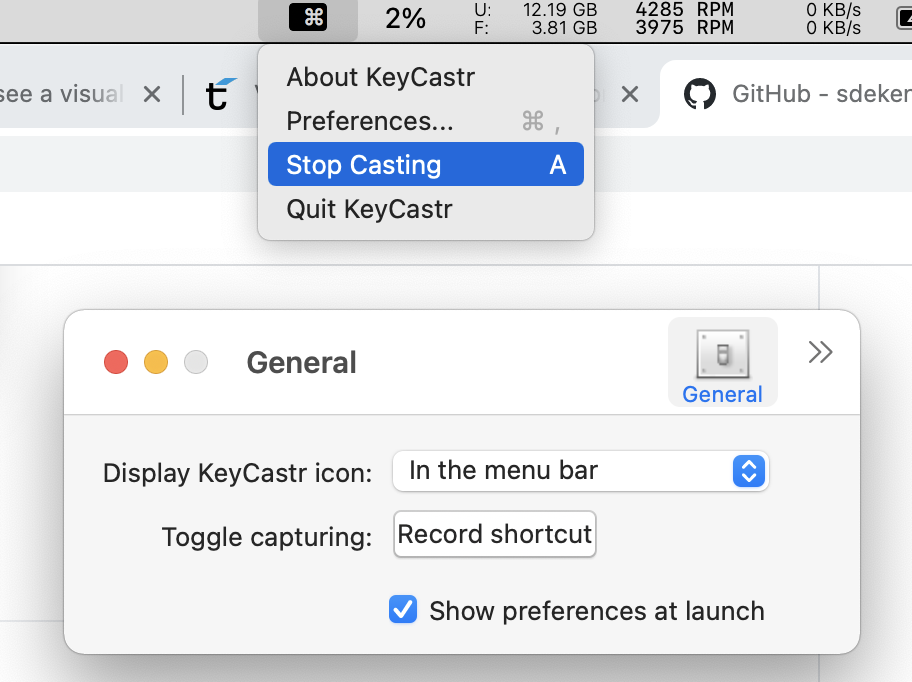The image size is (912, 682).
Task: Minimize the General preferences window via yellow button
Action: (156, 362)
